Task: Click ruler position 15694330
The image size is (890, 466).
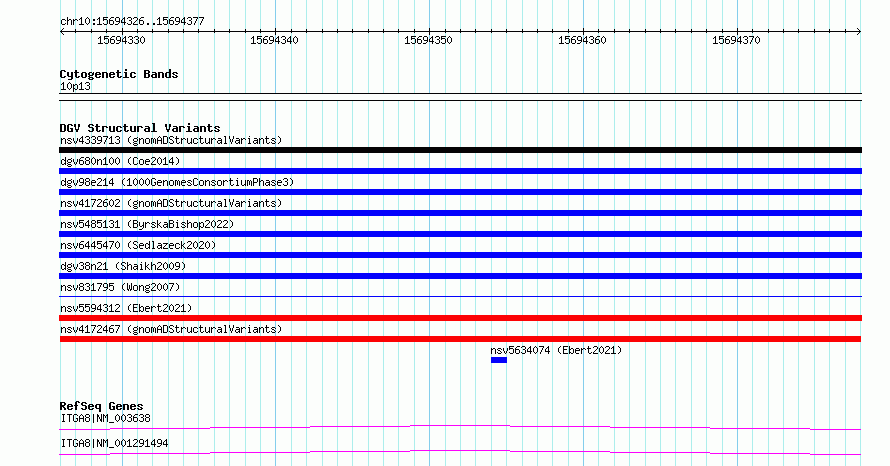Action: click(x=121, y=40)
